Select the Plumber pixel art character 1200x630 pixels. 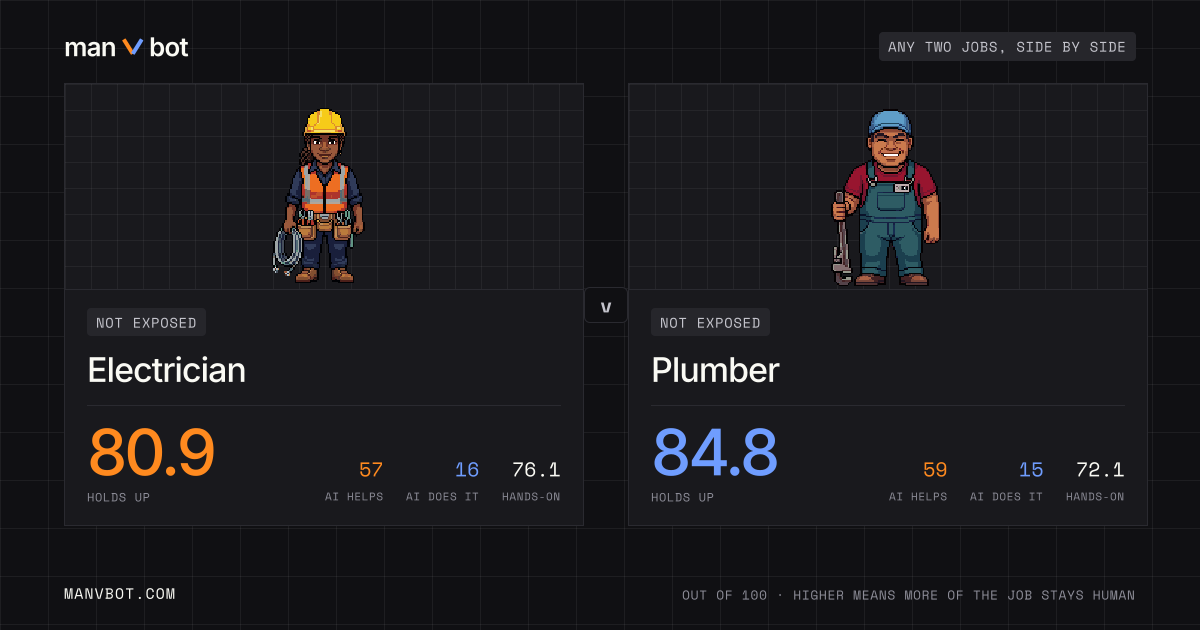coord(886,198)
